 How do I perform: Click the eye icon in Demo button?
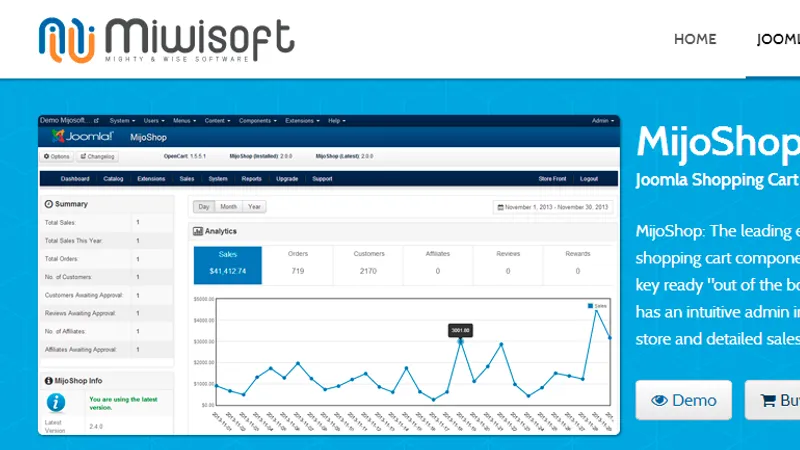tap(659, 401)
